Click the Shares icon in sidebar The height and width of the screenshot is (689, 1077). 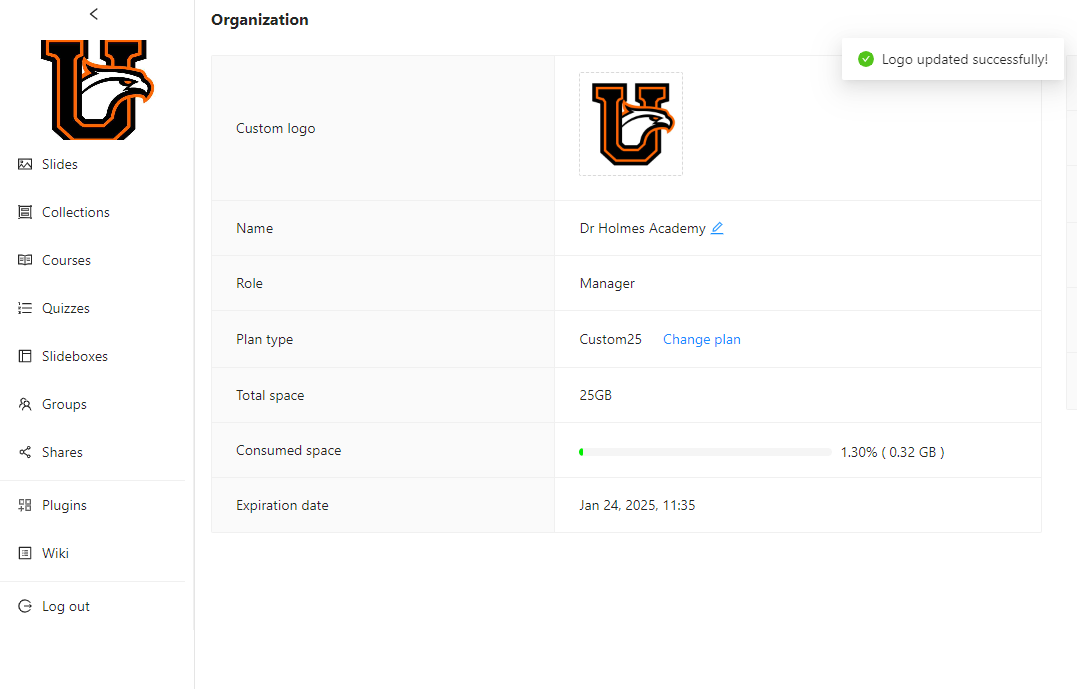pyautogui.click(x=25, y=452)
